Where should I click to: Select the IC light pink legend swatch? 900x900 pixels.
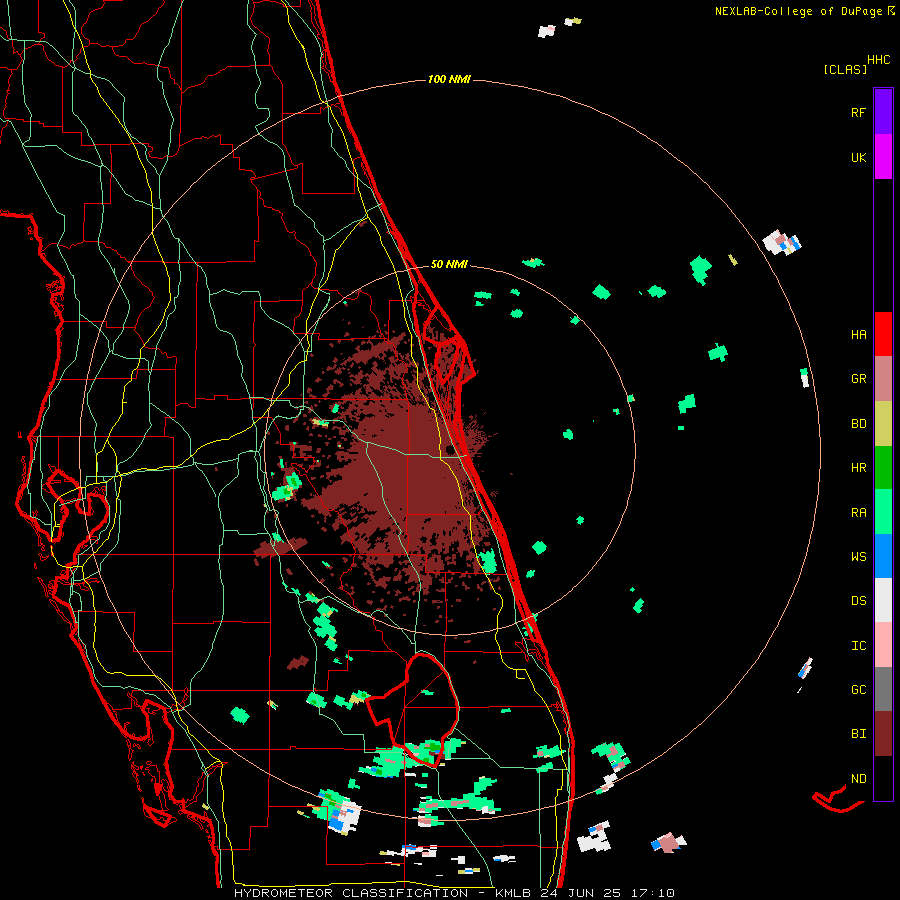click(x=883, y=645)
